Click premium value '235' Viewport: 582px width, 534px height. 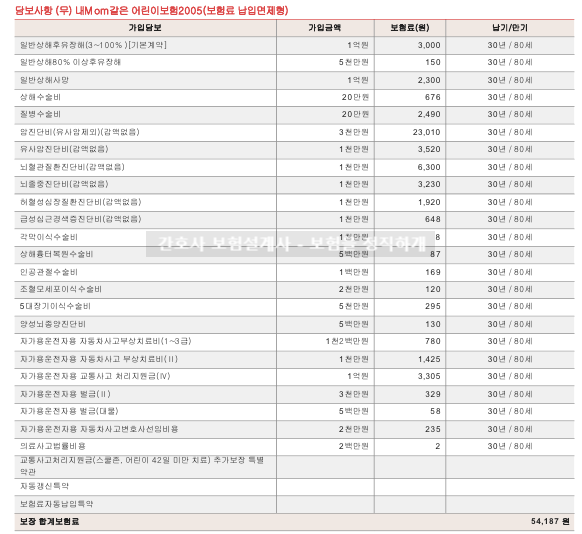click(x=433, y=429)
